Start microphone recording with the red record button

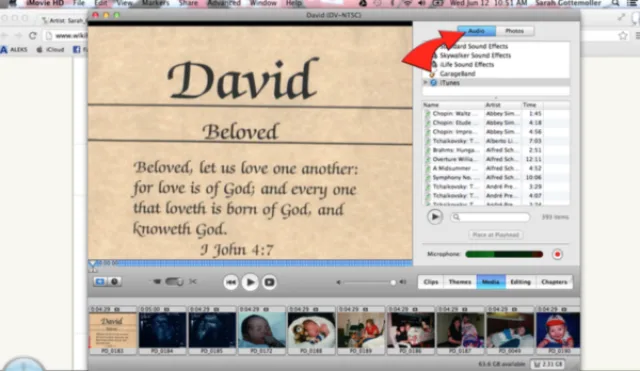click(x=557, y=254)
